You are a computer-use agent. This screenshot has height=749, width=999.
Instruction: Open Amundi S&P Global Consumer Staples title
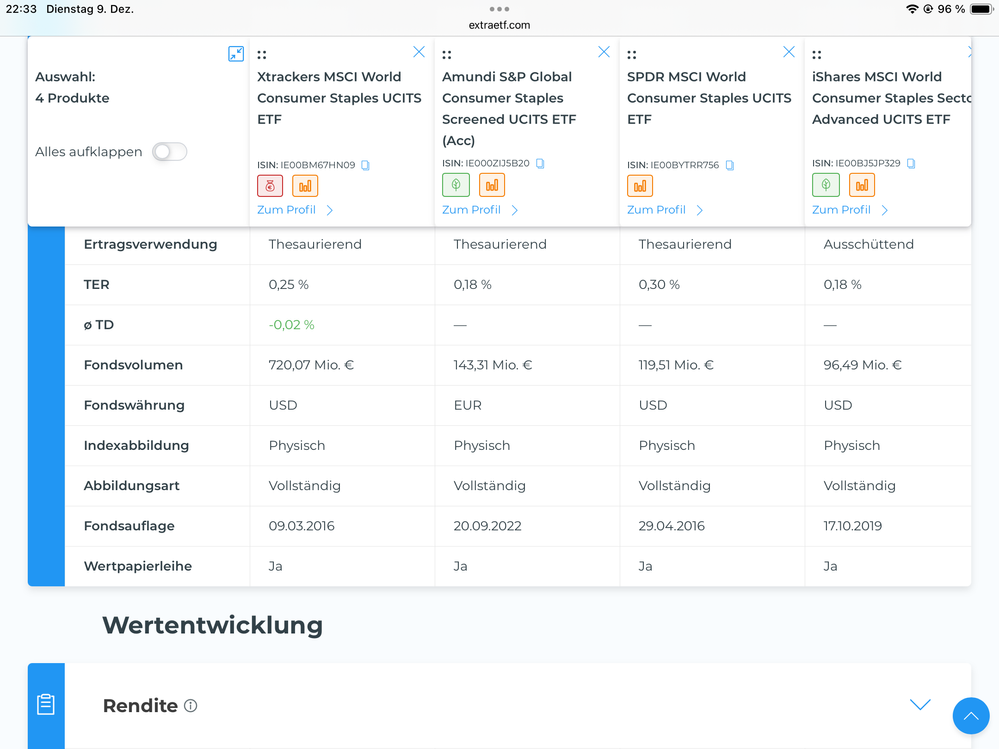click(509, 108)
